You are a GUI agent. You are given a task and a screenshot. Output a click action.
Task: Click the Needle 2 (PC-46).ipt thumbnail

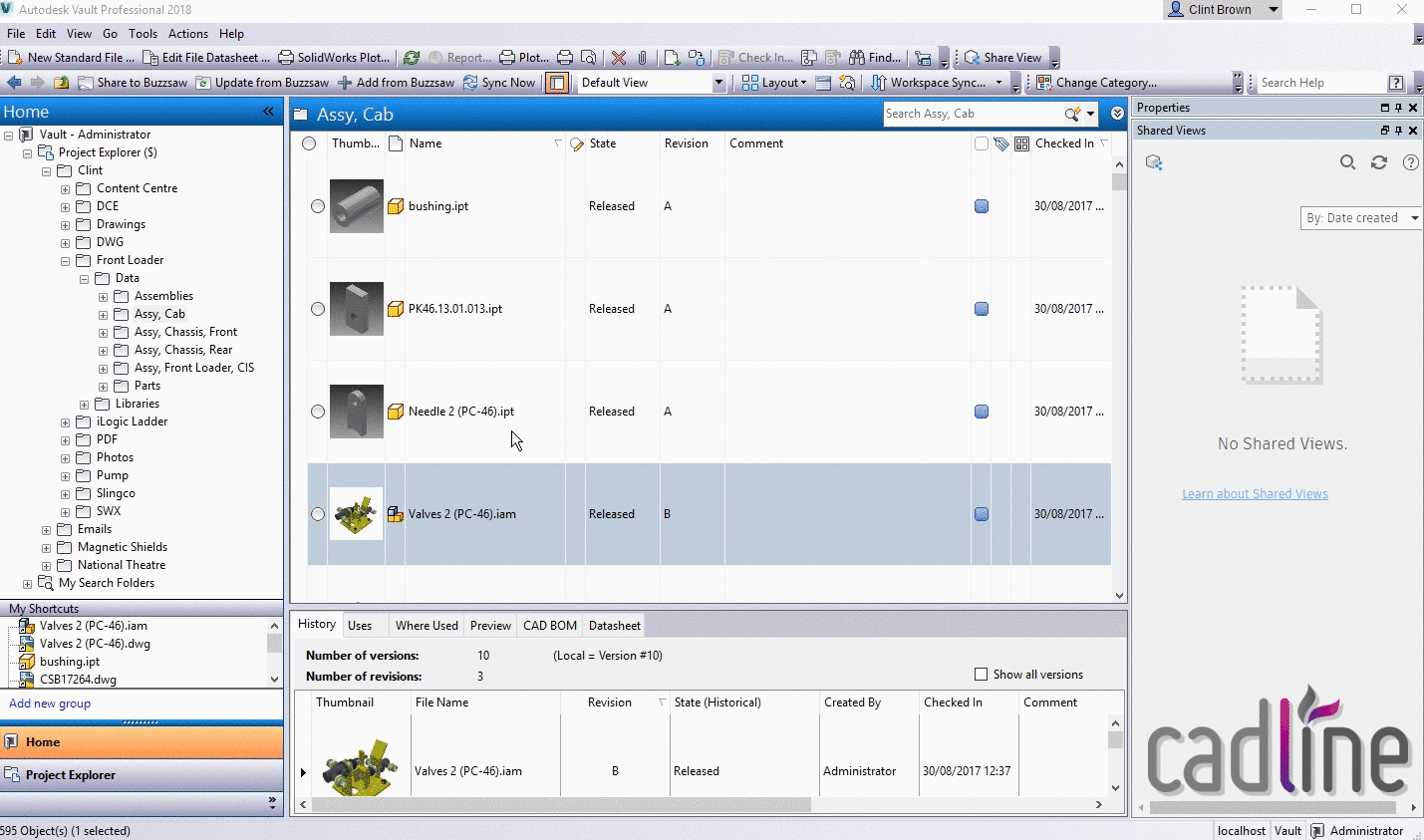[x=357, y=412]
